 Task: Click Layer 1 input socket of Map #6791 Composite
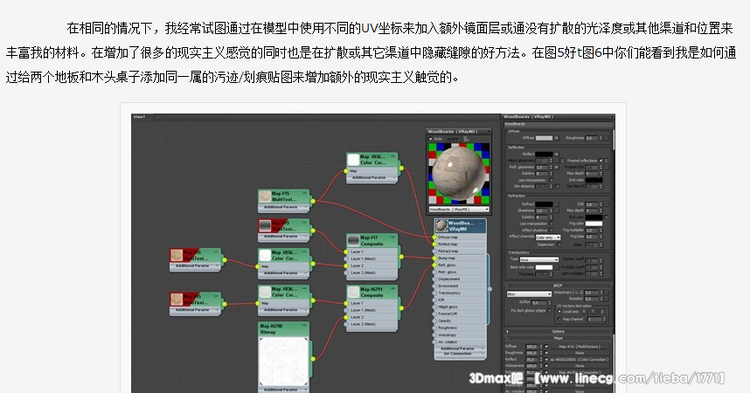coord(346,303)
